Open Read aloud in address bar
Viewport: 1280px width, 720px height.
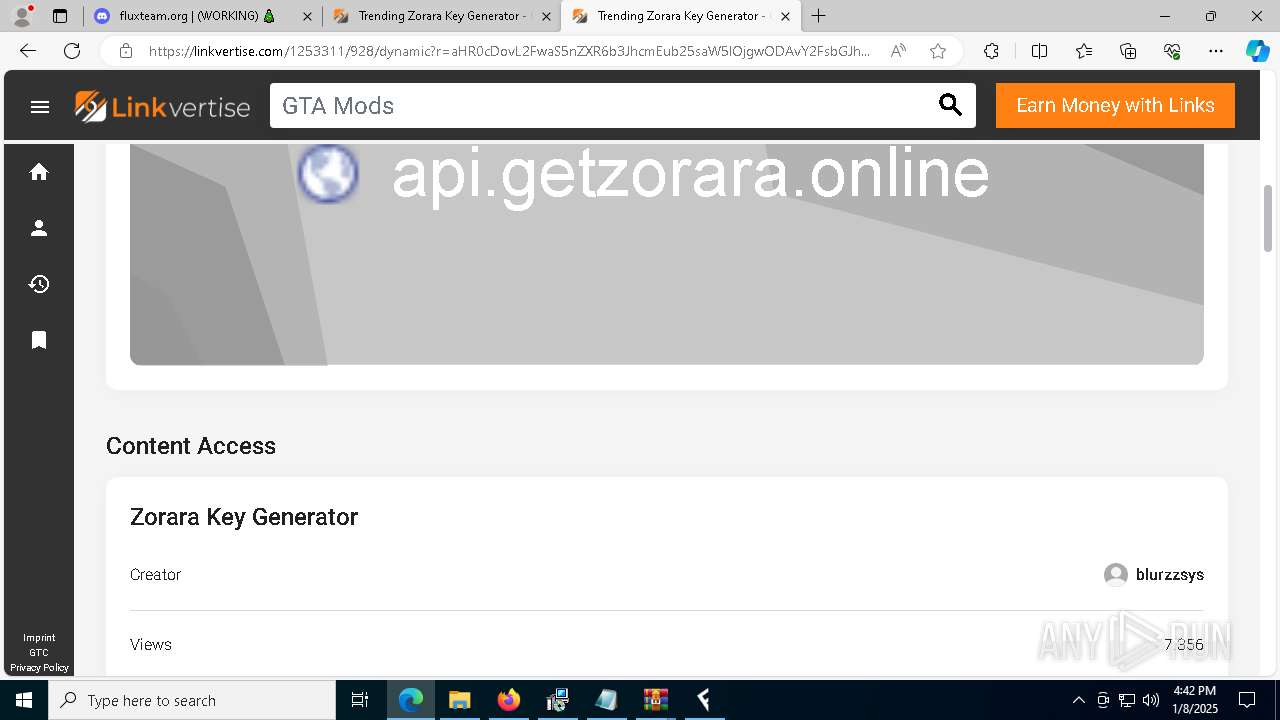click(x=898, y=51)
